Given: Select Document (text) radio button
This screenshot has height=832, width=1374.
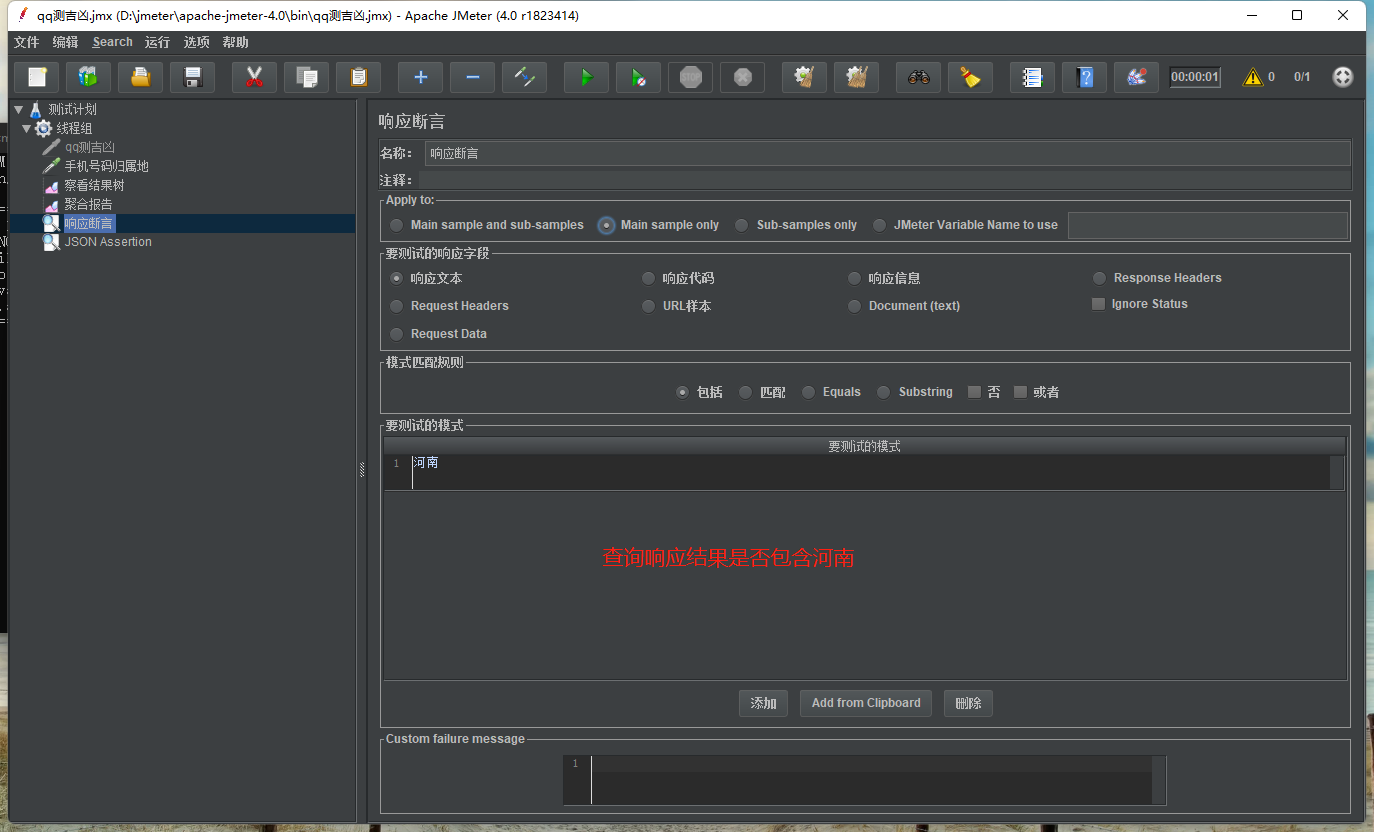Looking at the screenshot, I should (904, 306).
